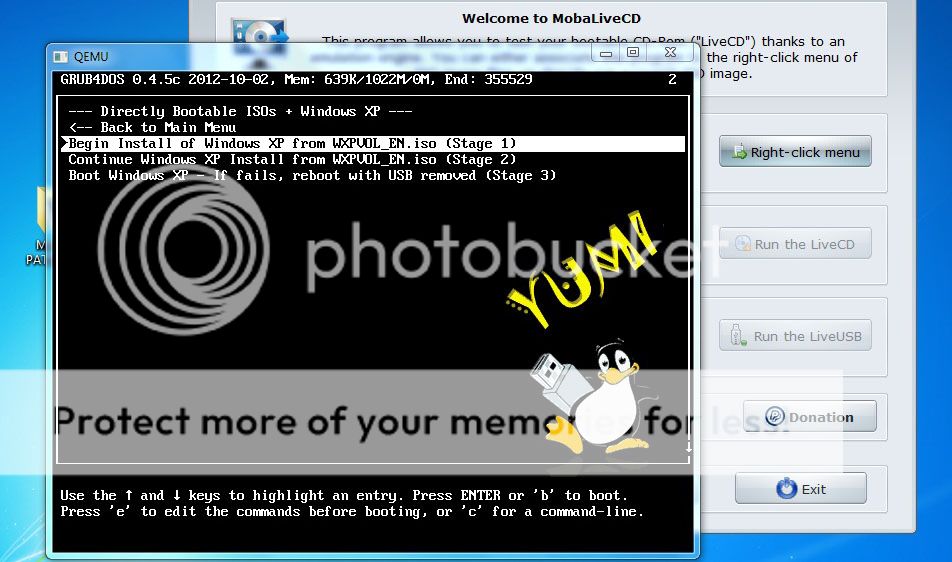Viewport: 952px width, 562px height.
Task: Maximize the QEMU window
Action: (632, 53)
